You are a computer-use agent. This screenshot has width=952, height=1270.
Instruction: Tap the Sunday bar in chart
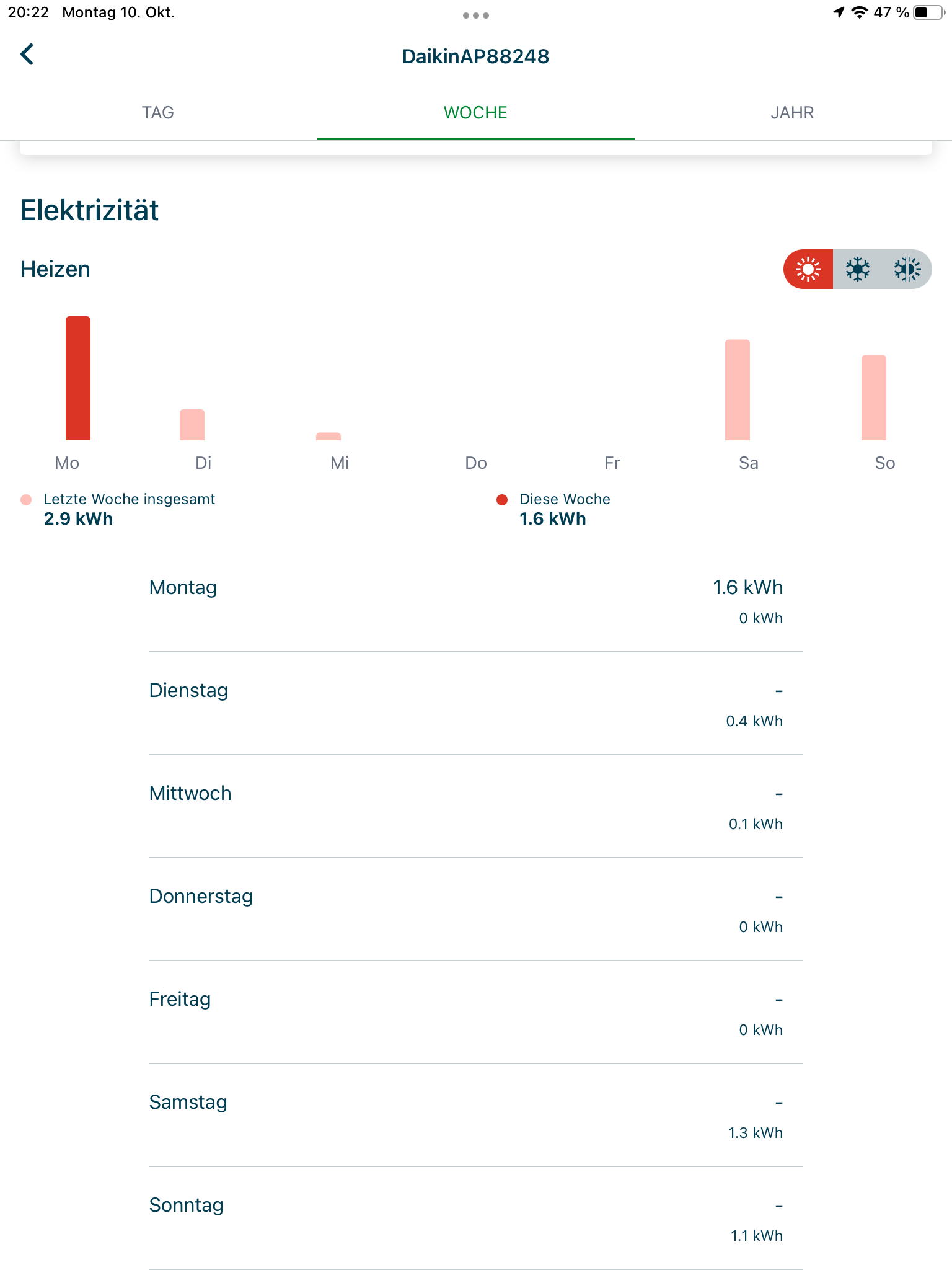click(x=874, y=397)
